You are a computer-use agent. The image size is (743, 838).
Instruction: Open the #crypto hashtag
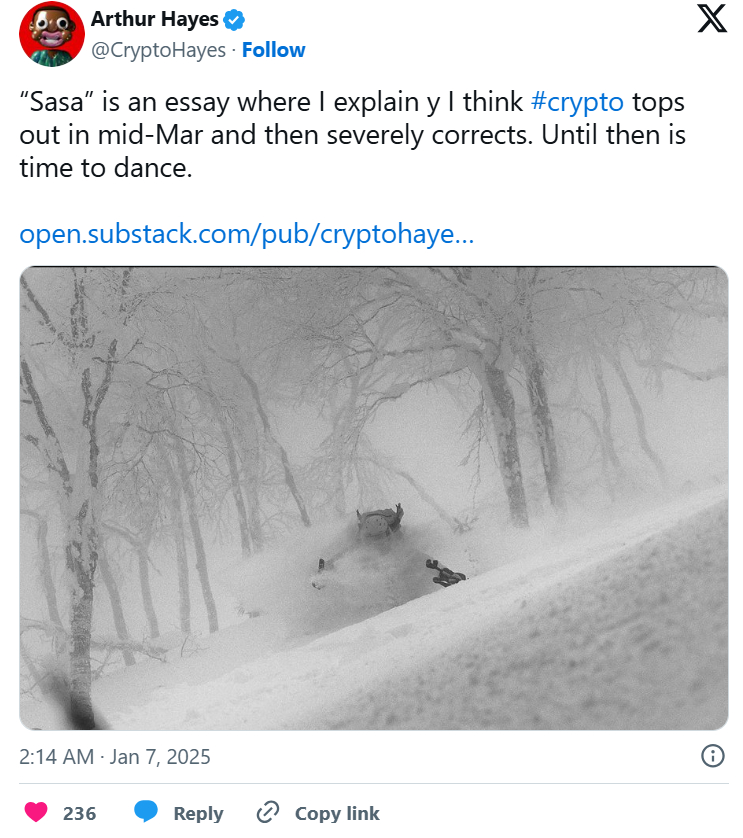pos(576,102)
